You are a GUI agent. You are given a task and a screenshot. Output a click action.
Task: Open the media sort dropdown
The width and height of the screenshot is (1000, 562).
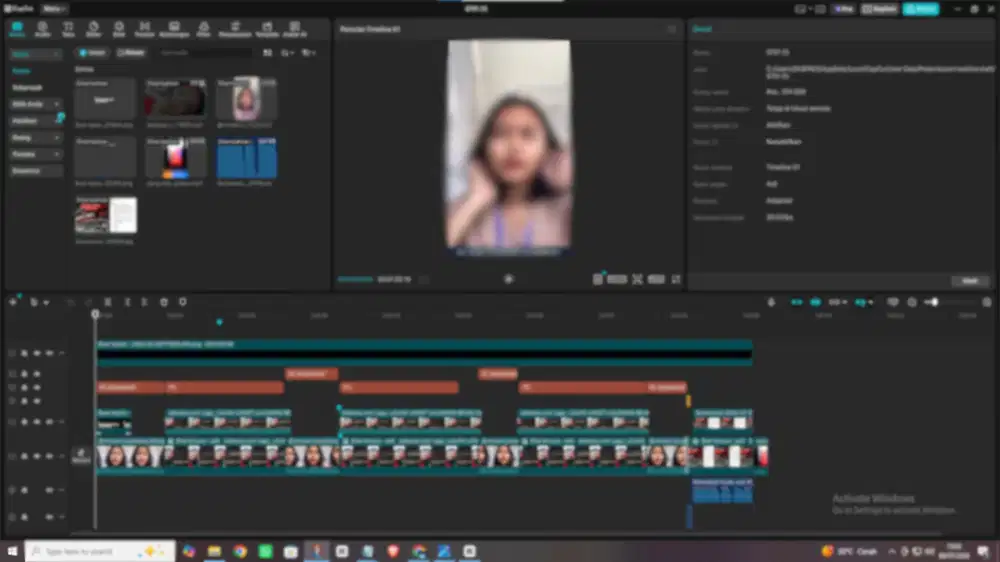click(x=288, y=53)
